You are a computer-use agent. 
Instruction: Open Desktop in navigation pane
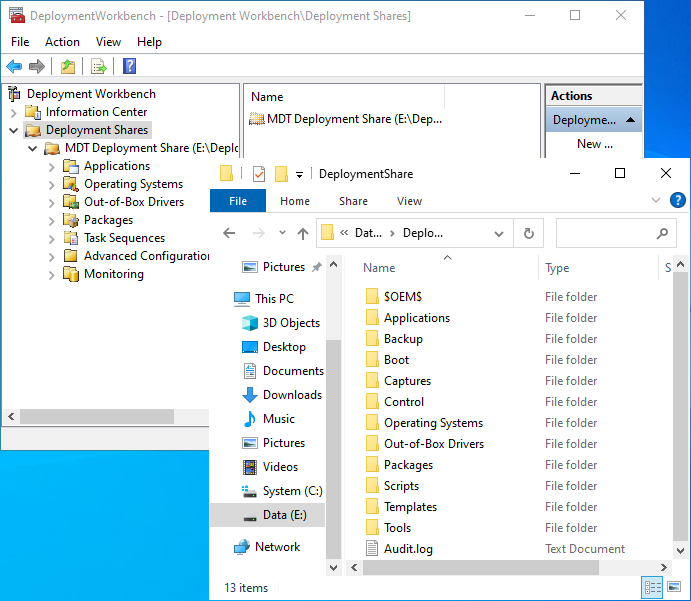pyautogui.click(x=284, y=347)
